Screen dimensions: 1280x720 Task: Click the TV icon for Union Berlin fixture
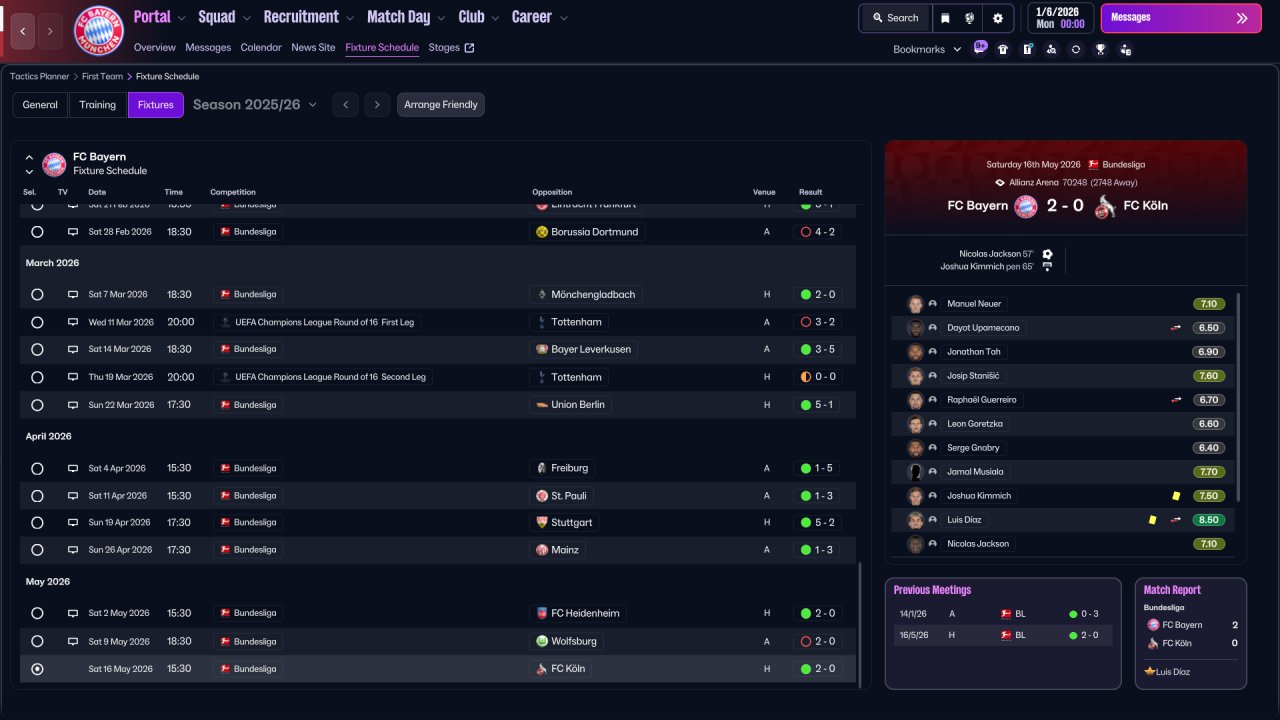click(72, 405)
